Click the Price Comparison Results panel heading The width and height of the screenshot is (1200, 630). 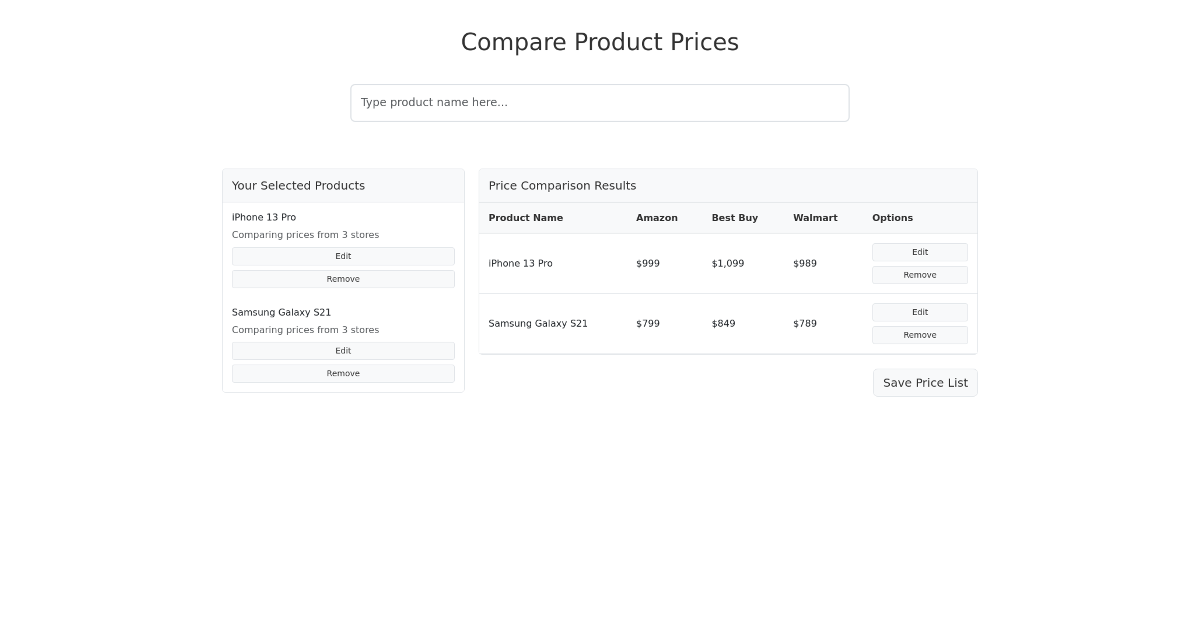click(562, 186)
